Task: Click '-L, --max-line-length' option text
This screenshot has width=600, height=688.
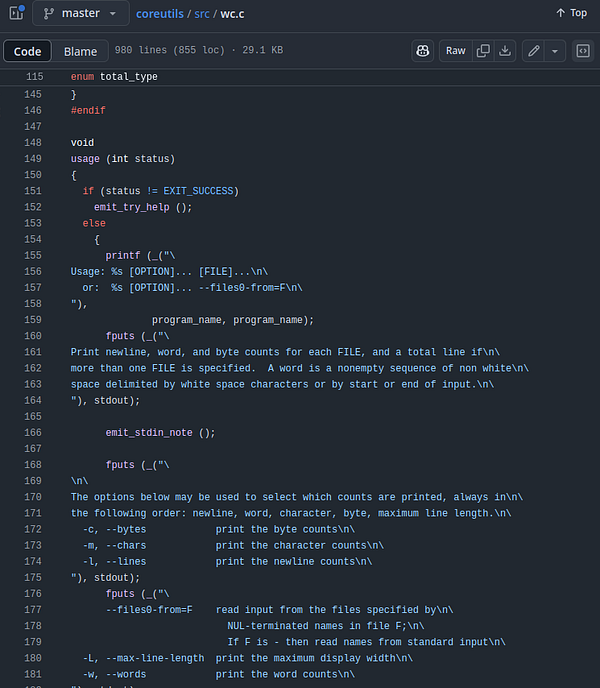Action: (144, 659)
